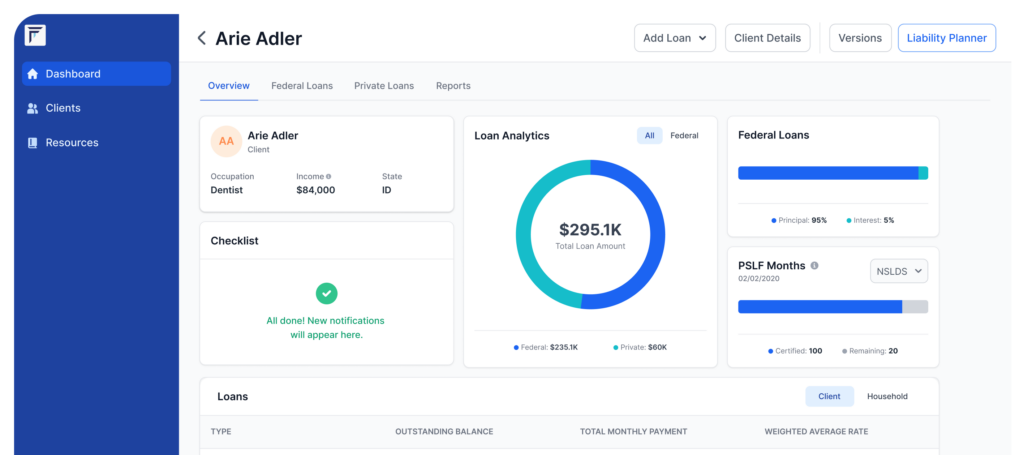Click the WEIGHTED AVERAGE RATE column header
1024x455 pixels.
[816, 432]
